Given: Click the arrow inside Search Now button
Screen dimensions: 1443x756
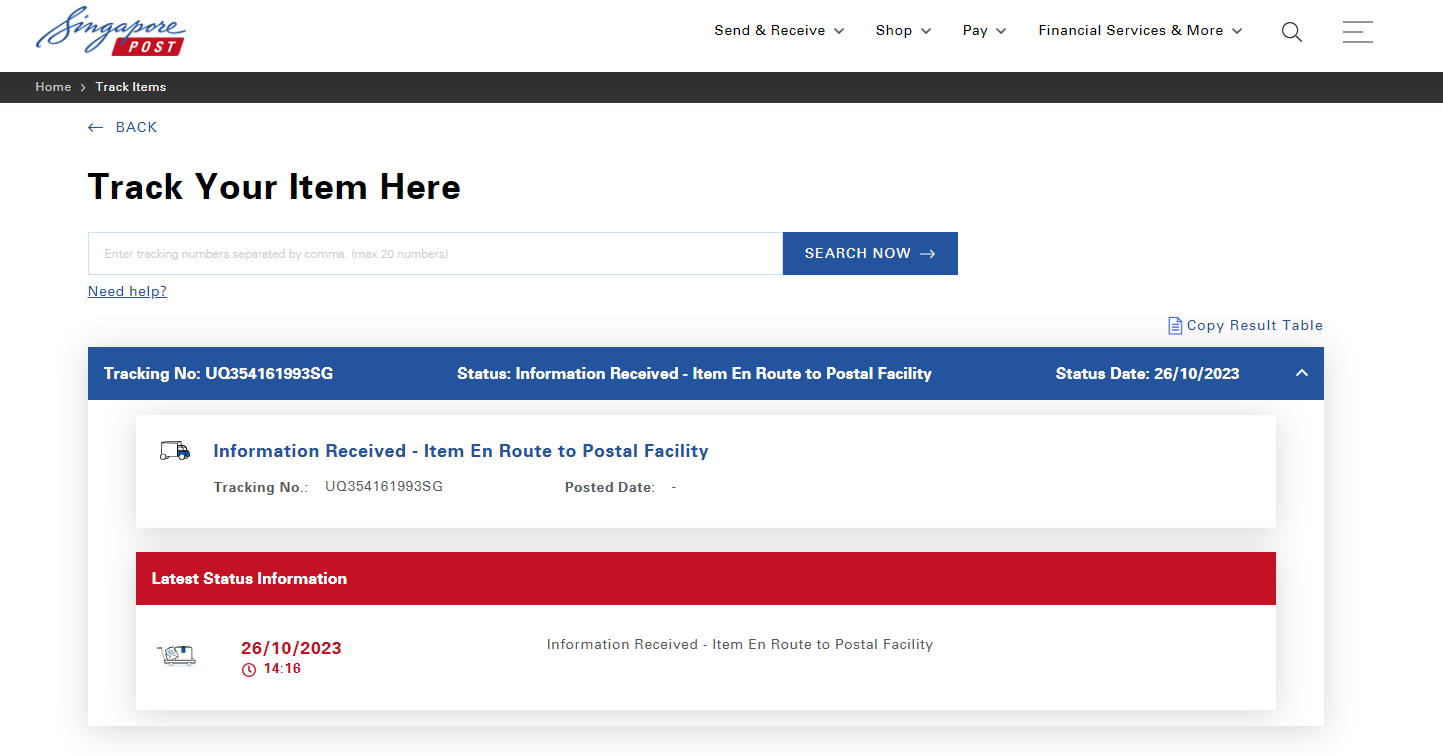Looking at the screenshot, I should 927,254.
